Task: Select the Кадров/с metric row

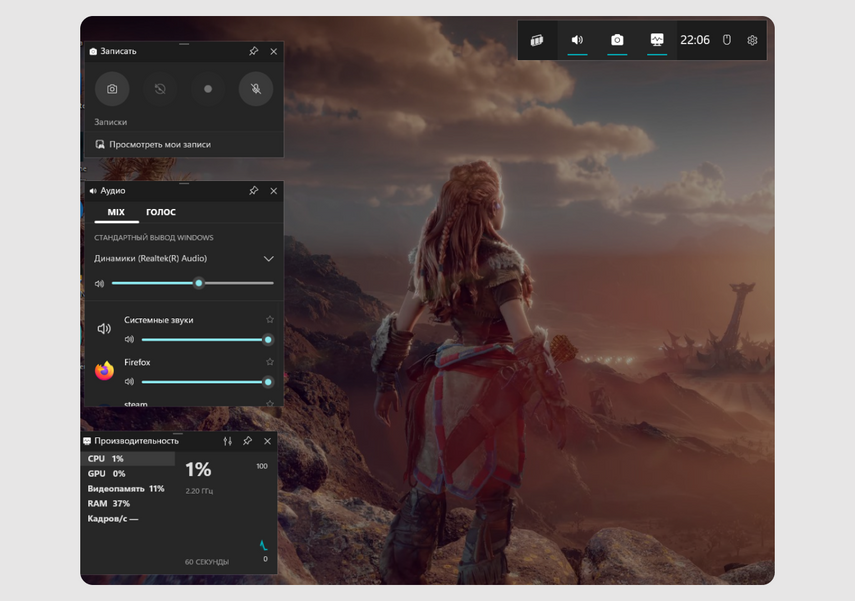Action: [129, 519]
